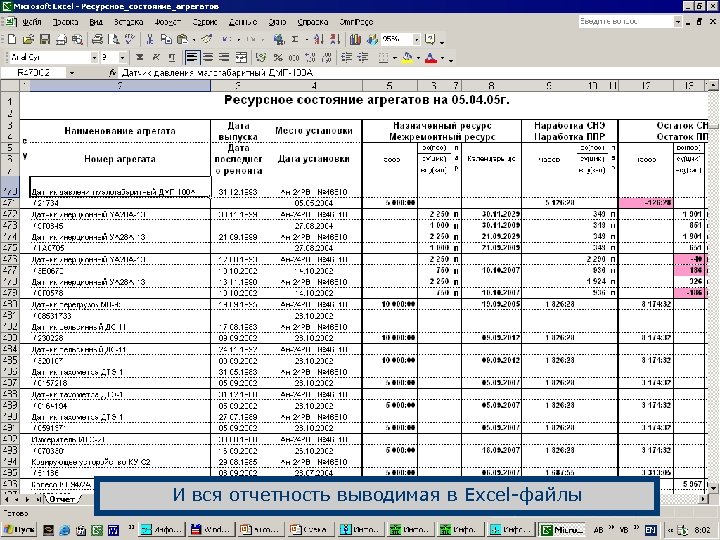Click vertical scrollbar down arrow
The image size is (720, 540).
(x=712, y=488)
